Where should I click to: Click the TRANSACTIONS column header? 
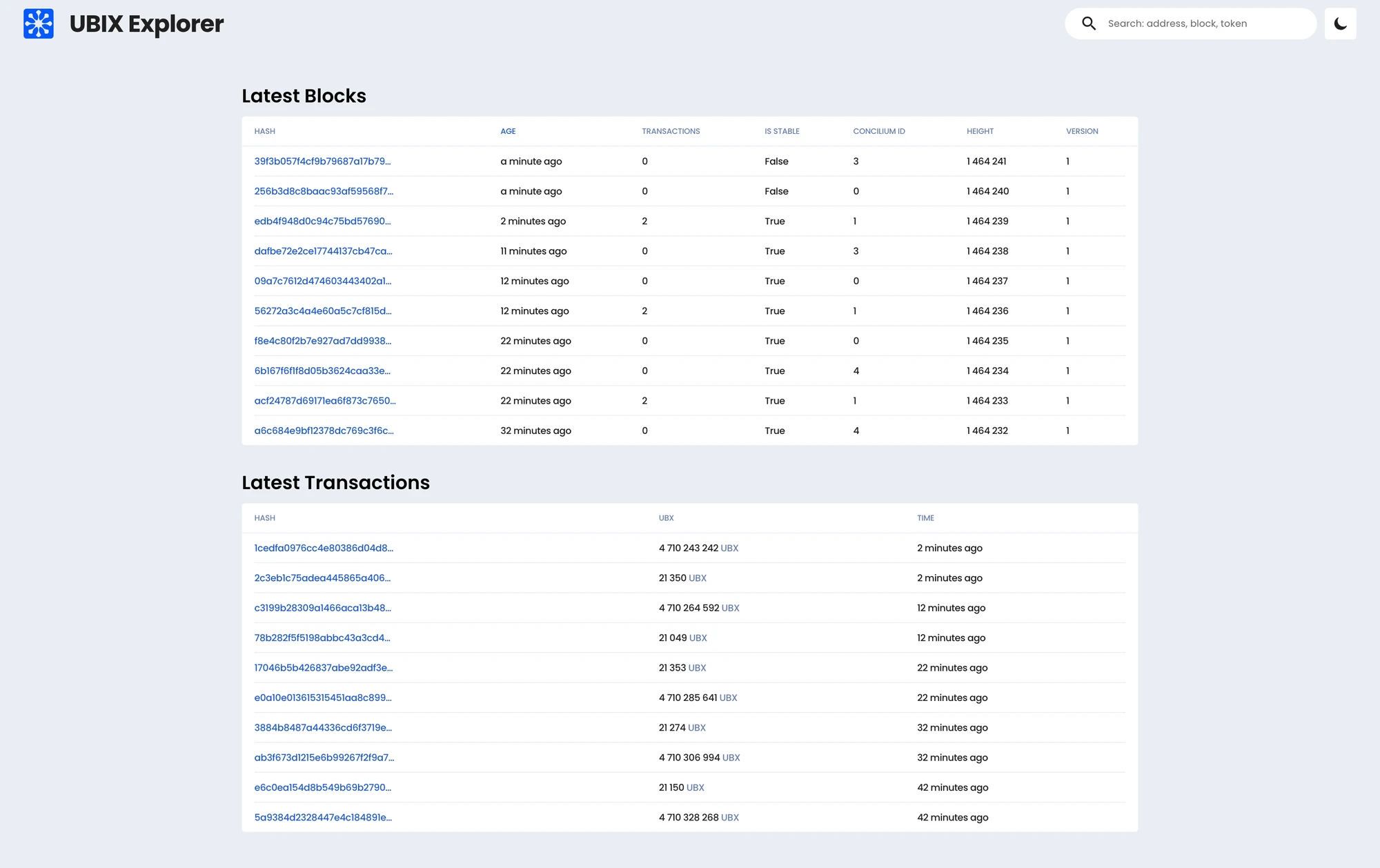pyautogui.click(x=671, y=131)
